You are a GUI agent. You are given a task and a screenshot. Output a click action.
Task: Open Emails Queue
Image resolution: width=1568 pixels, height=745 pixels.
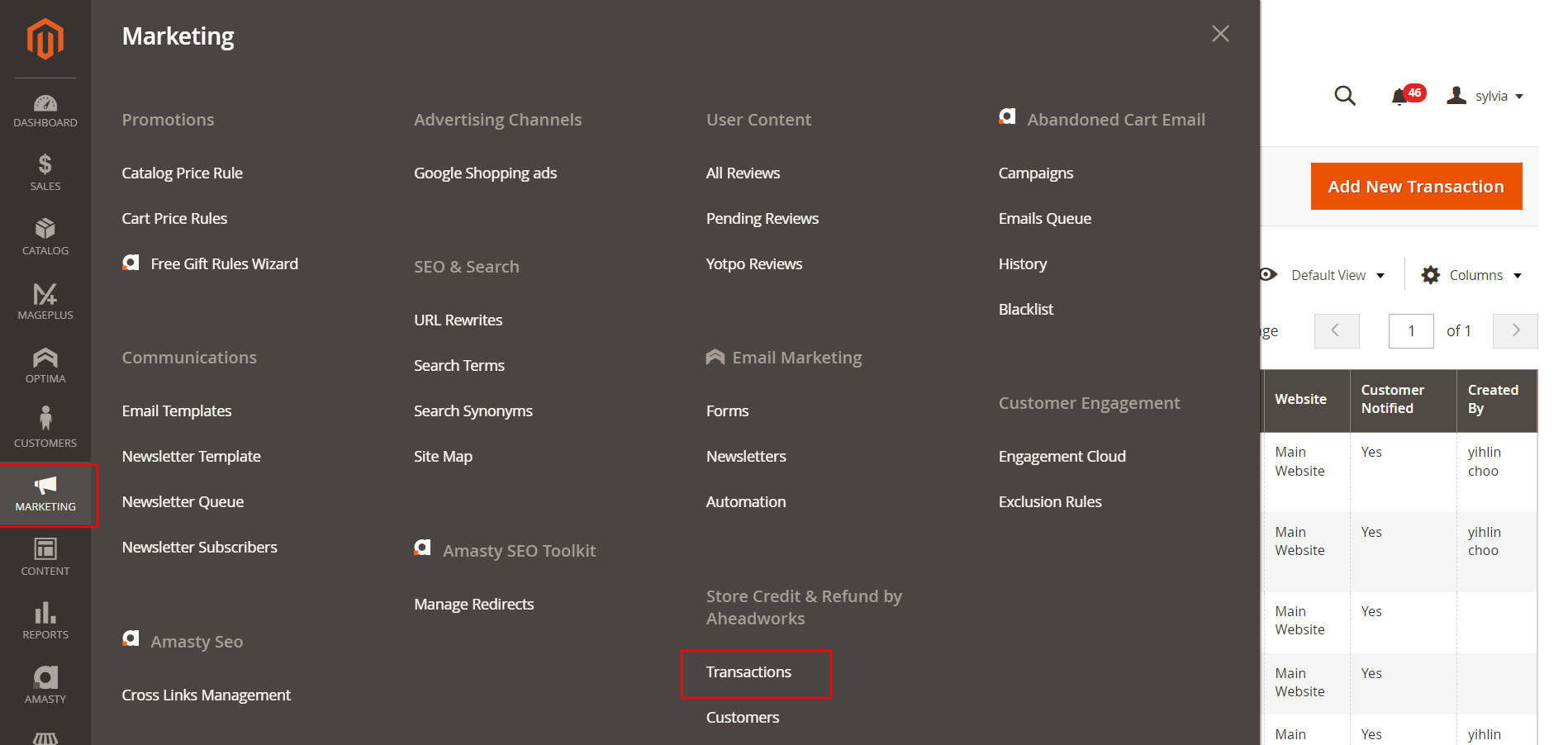1045,219
